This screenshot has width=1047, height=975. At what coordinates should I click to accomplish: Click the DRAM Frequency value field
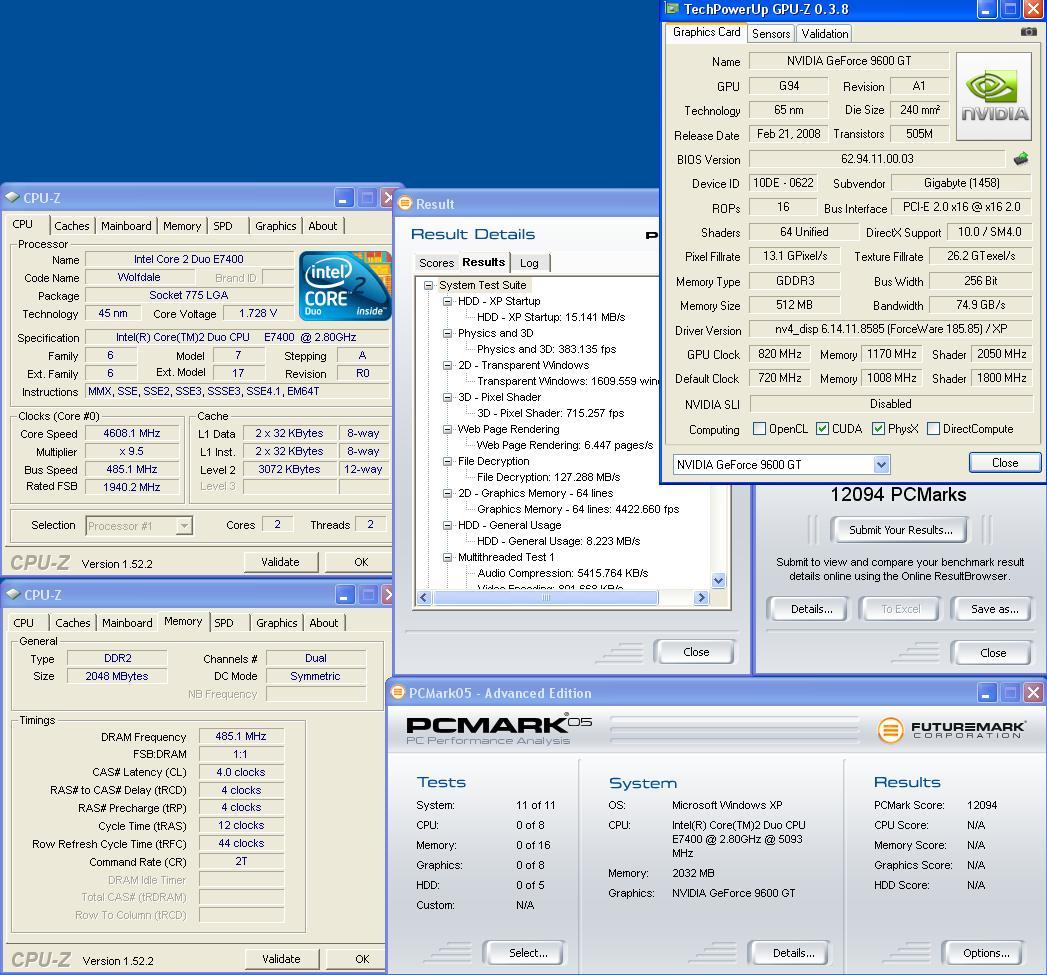pos(241,736)
